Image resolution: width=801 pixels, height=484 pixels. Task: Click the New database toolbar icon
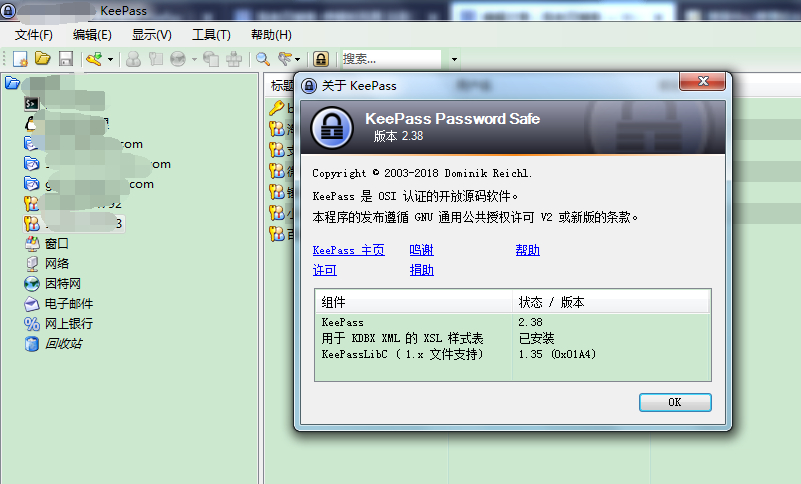click(20, 59)
